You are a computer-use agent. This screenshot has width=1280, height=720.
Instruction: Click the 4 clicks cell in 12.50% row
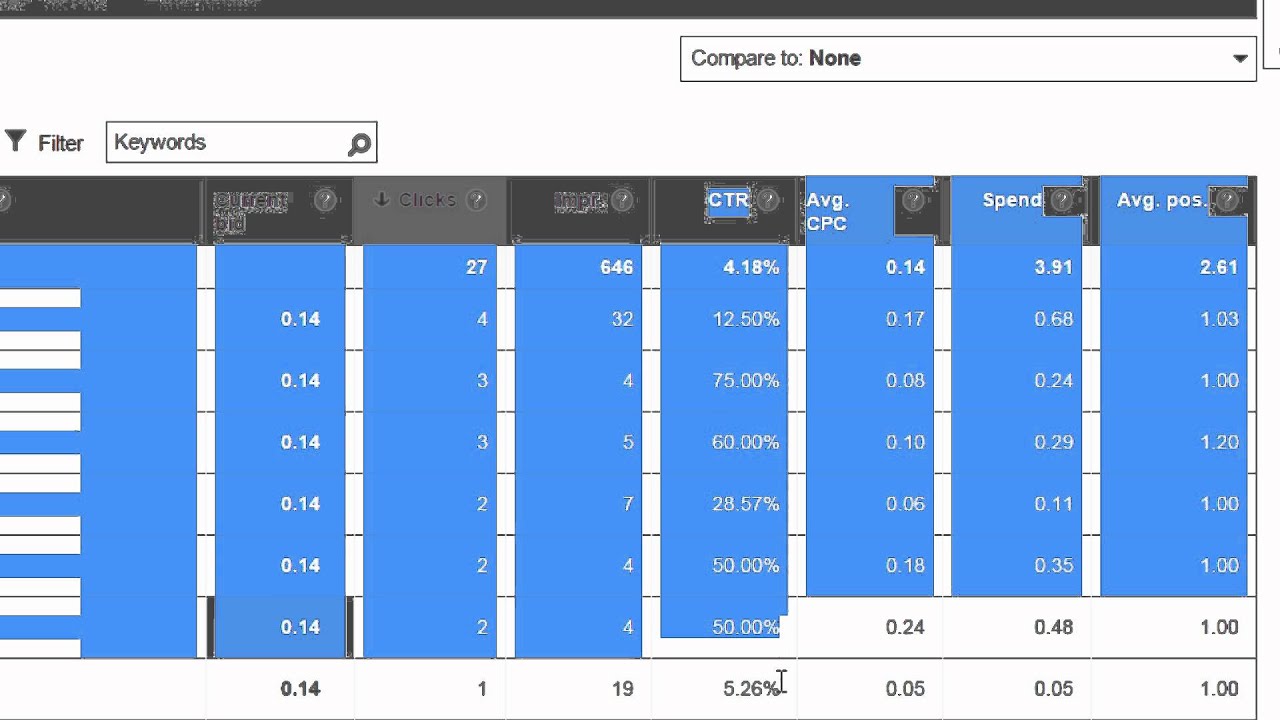coord(482,319)
